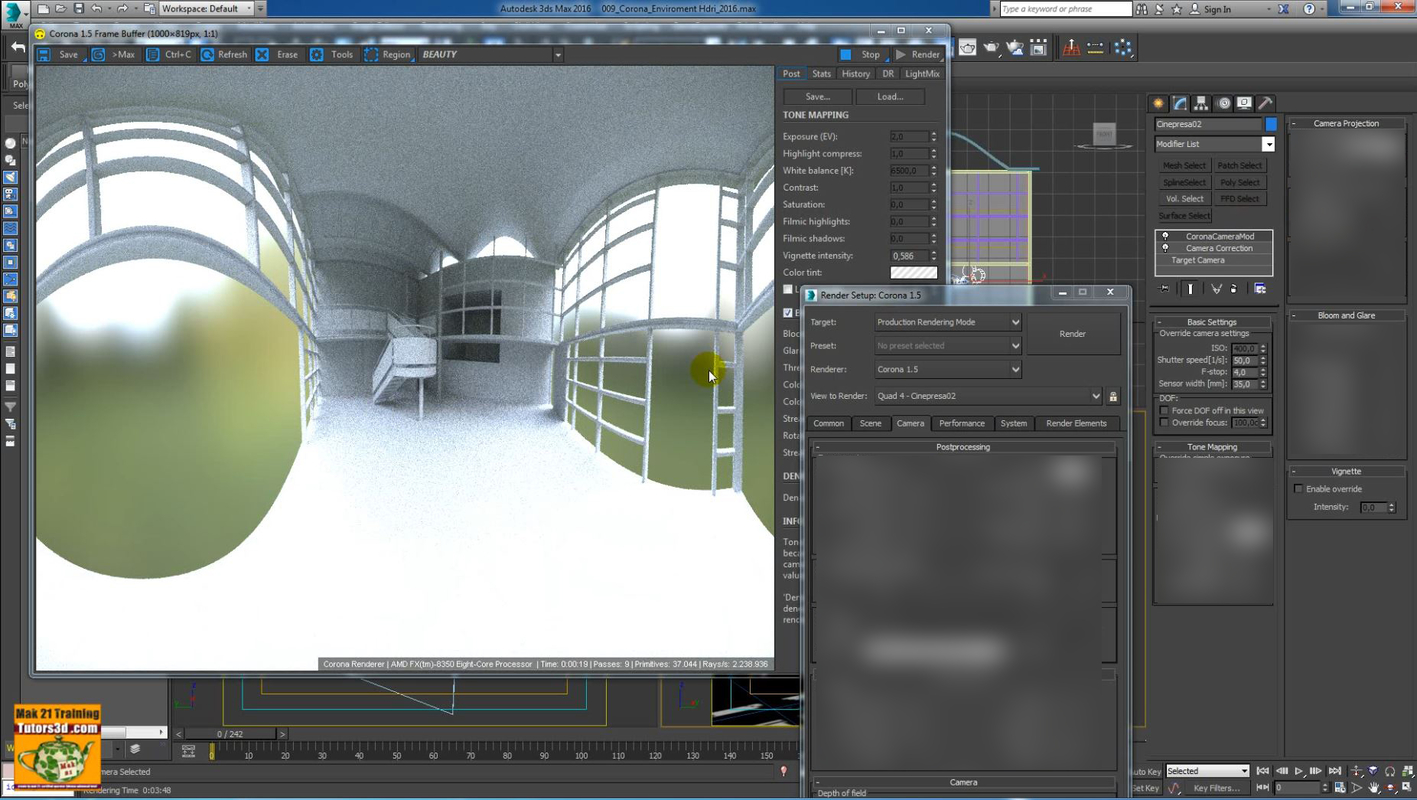Viewport: 1417px width, 800px height.
Task: Switch to the LightMix tab
Action: 921,73
